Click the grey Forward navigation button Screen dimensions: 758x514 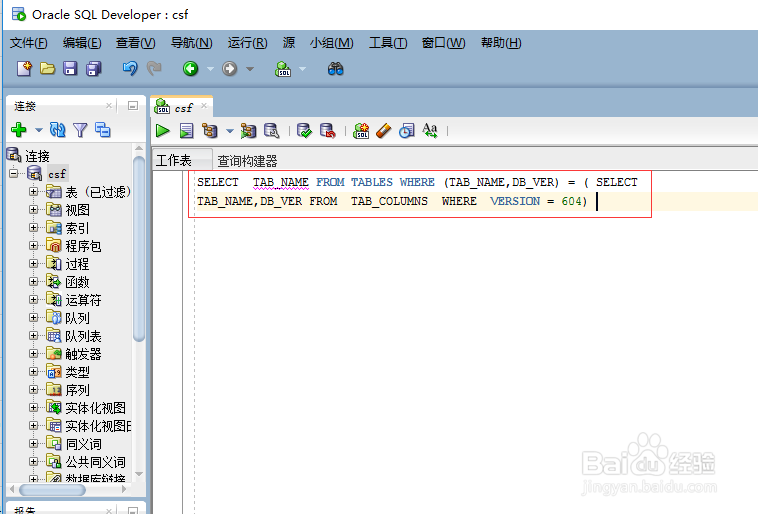point(230,69)
